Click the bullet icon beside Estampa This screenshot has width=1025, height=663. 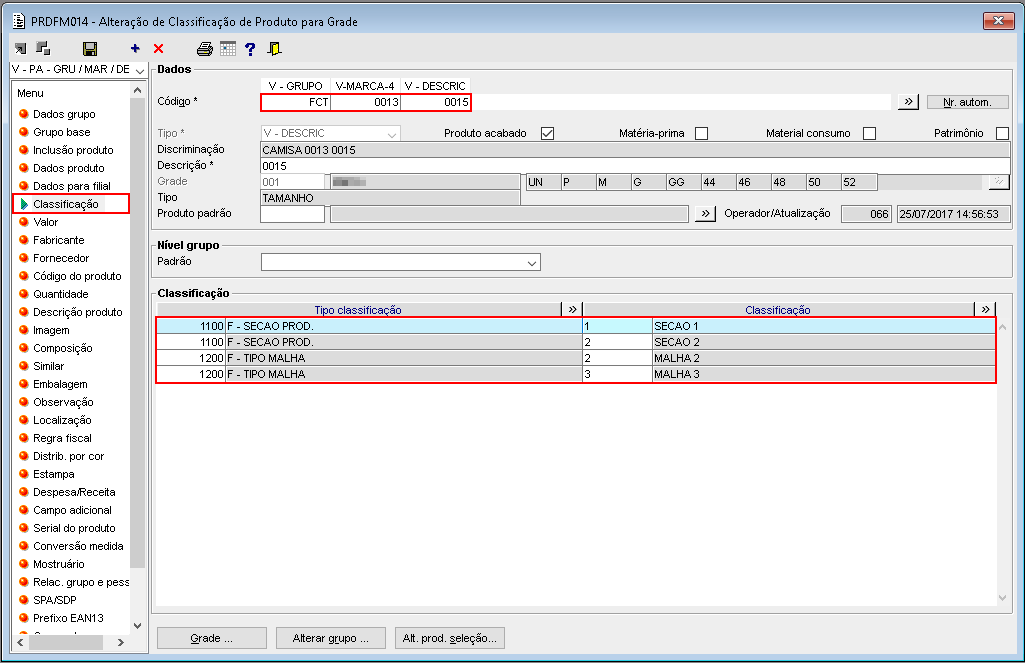click(x=24, y=474)
